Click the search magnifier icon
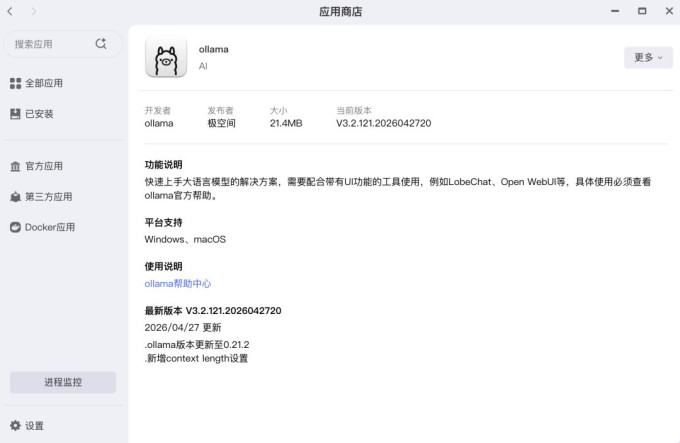Screen dimensions: 680x443 (x=101, y=44)
